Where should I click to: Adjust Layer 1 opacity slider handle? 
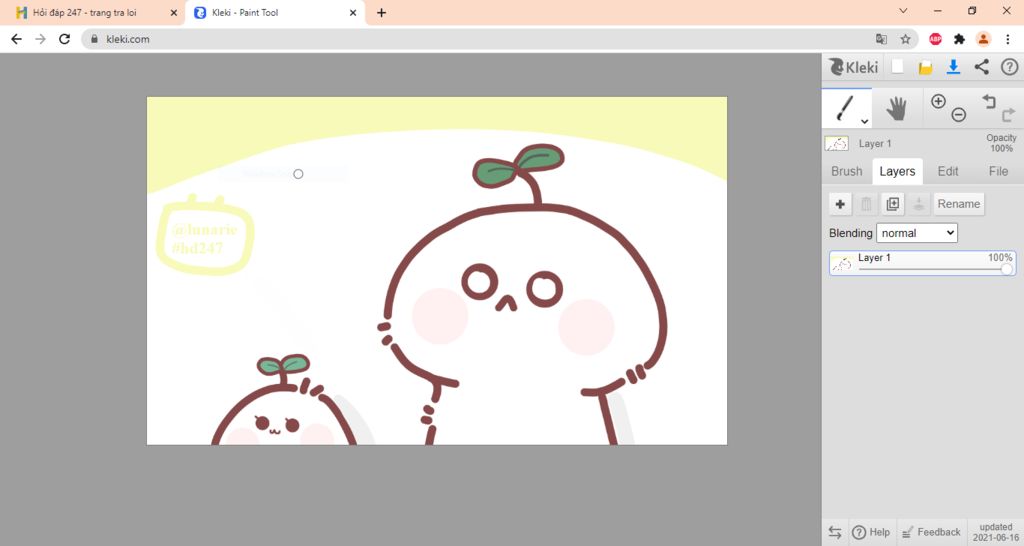point(1006,269)
